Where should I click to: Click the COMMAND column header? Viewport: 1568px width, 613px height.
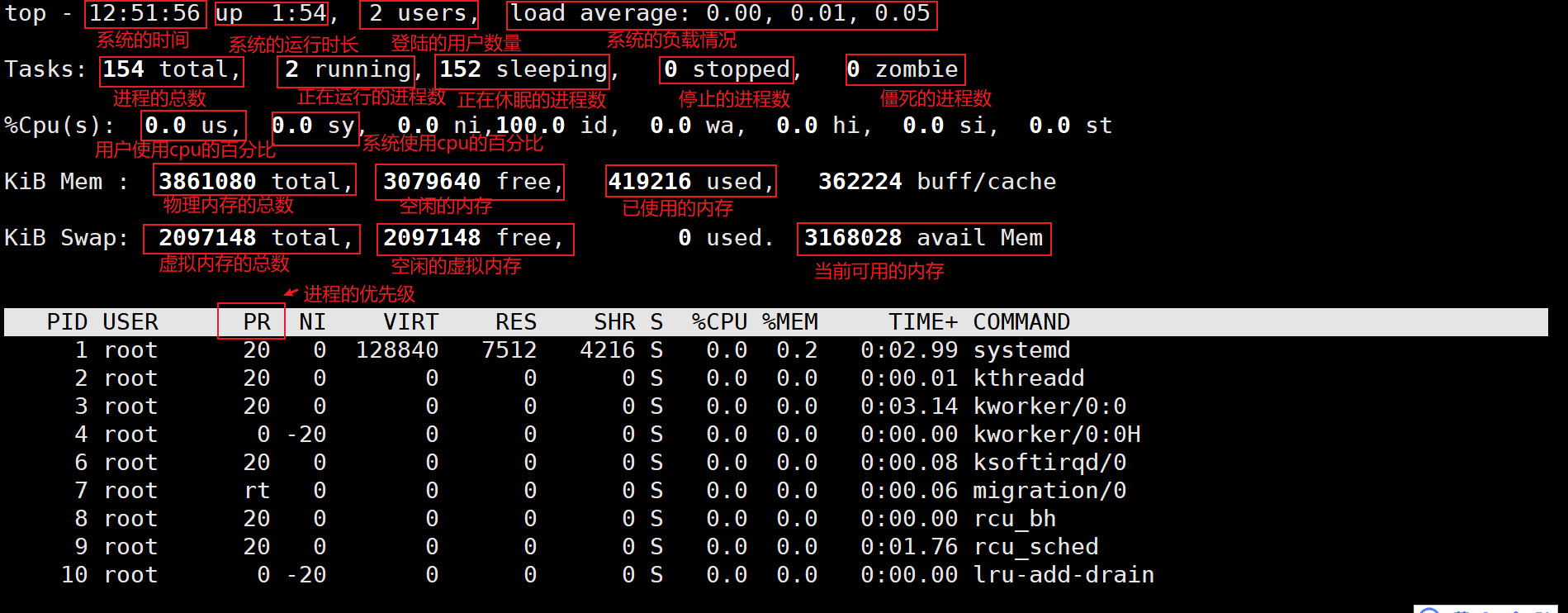[x=1021, y=321]
